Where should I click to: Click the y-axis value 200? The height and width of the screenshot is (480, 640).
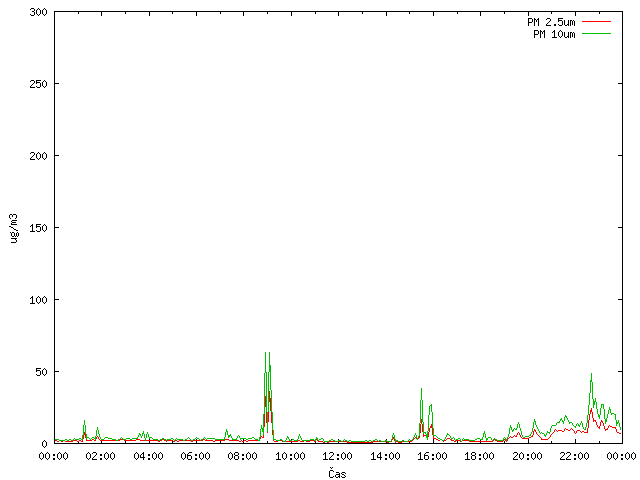(x=38, y=156)
